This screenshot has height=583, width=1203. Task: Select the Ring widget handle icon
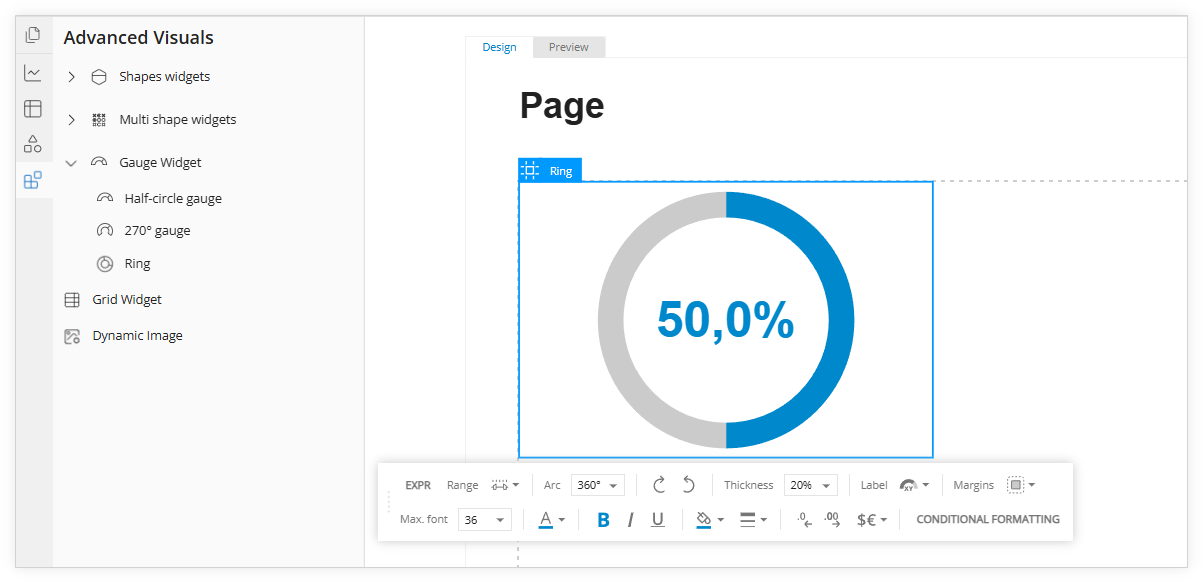click(x=531, y=171)
